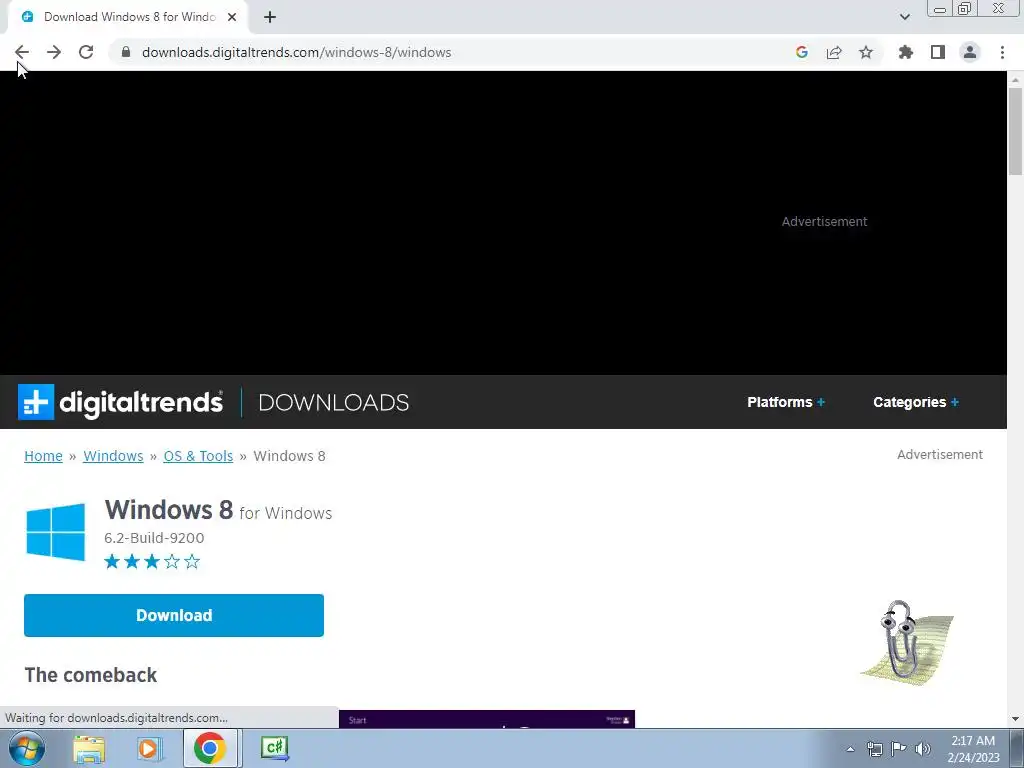
Task: Click the blue Download button
Action: coord(174,615)
